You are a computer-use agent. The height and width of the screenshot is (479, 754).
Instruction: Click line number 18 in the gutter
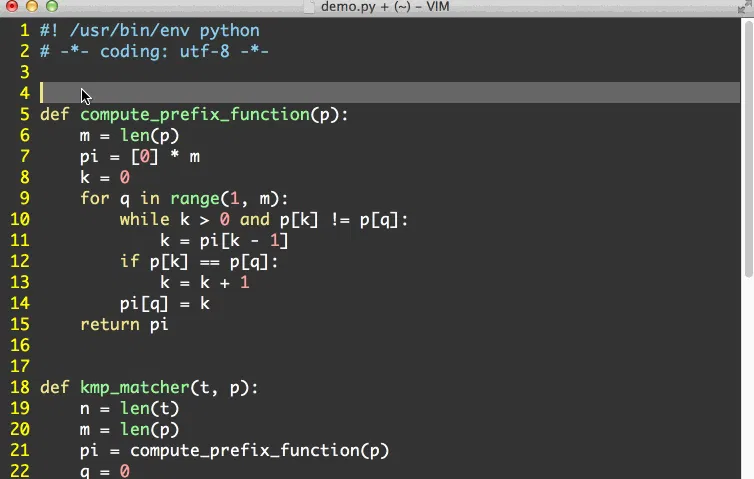pyautogui.click(x=20, y=387)
